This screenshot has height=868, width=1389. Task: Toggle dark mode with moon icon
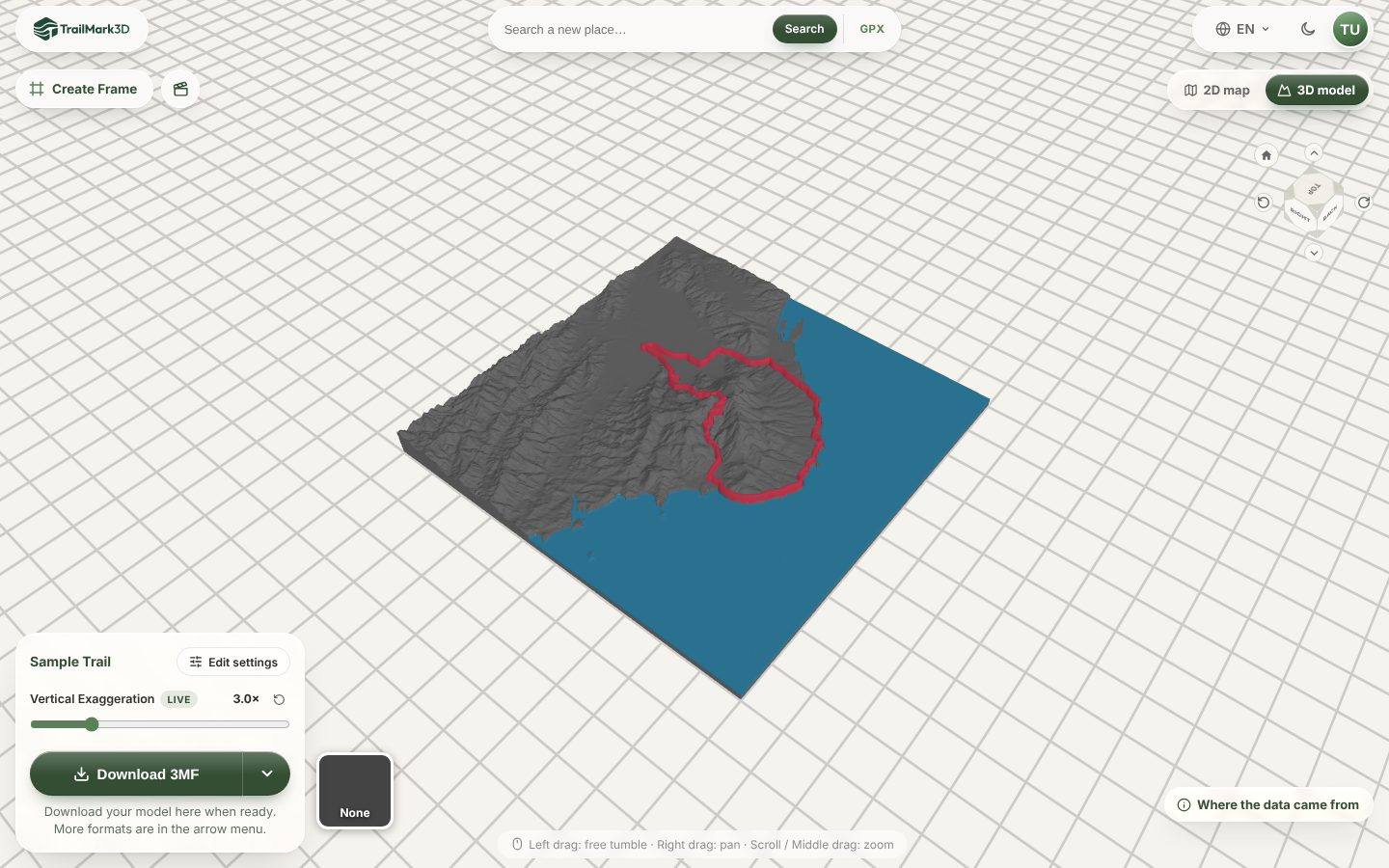(1308, 29)
